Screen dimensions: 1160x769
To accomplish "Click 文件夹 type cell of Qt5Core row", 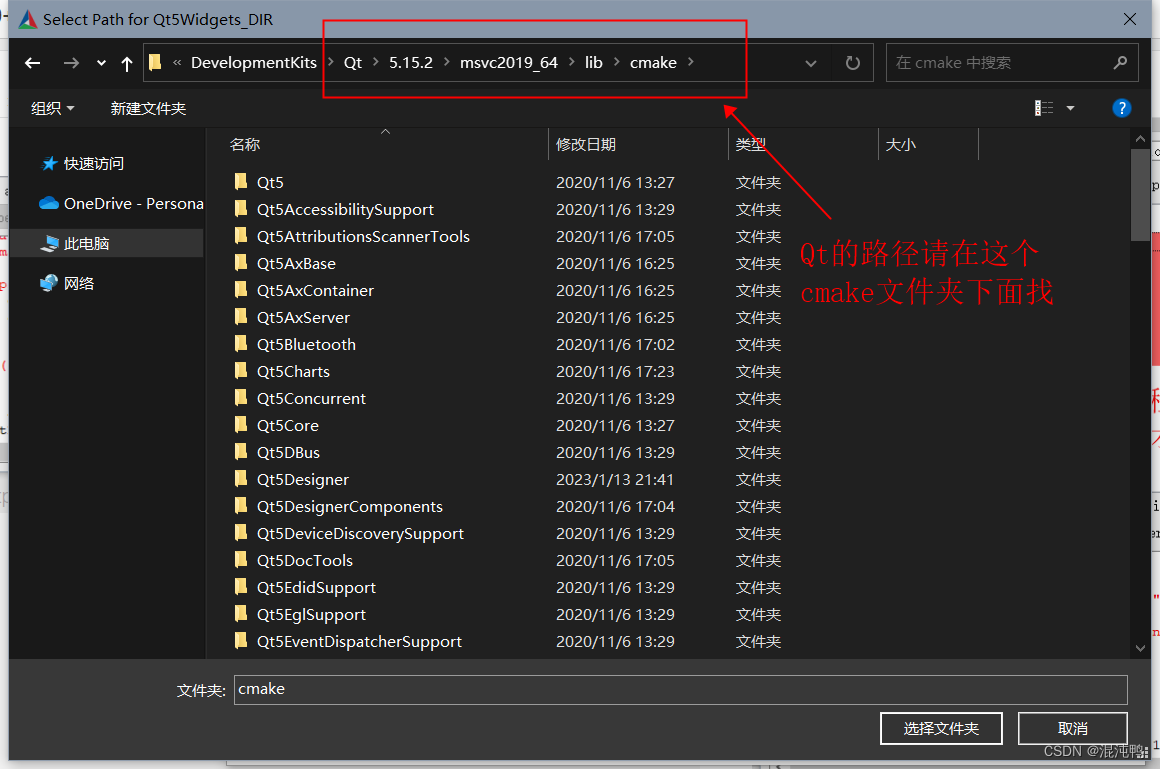I will pos(758,426).
